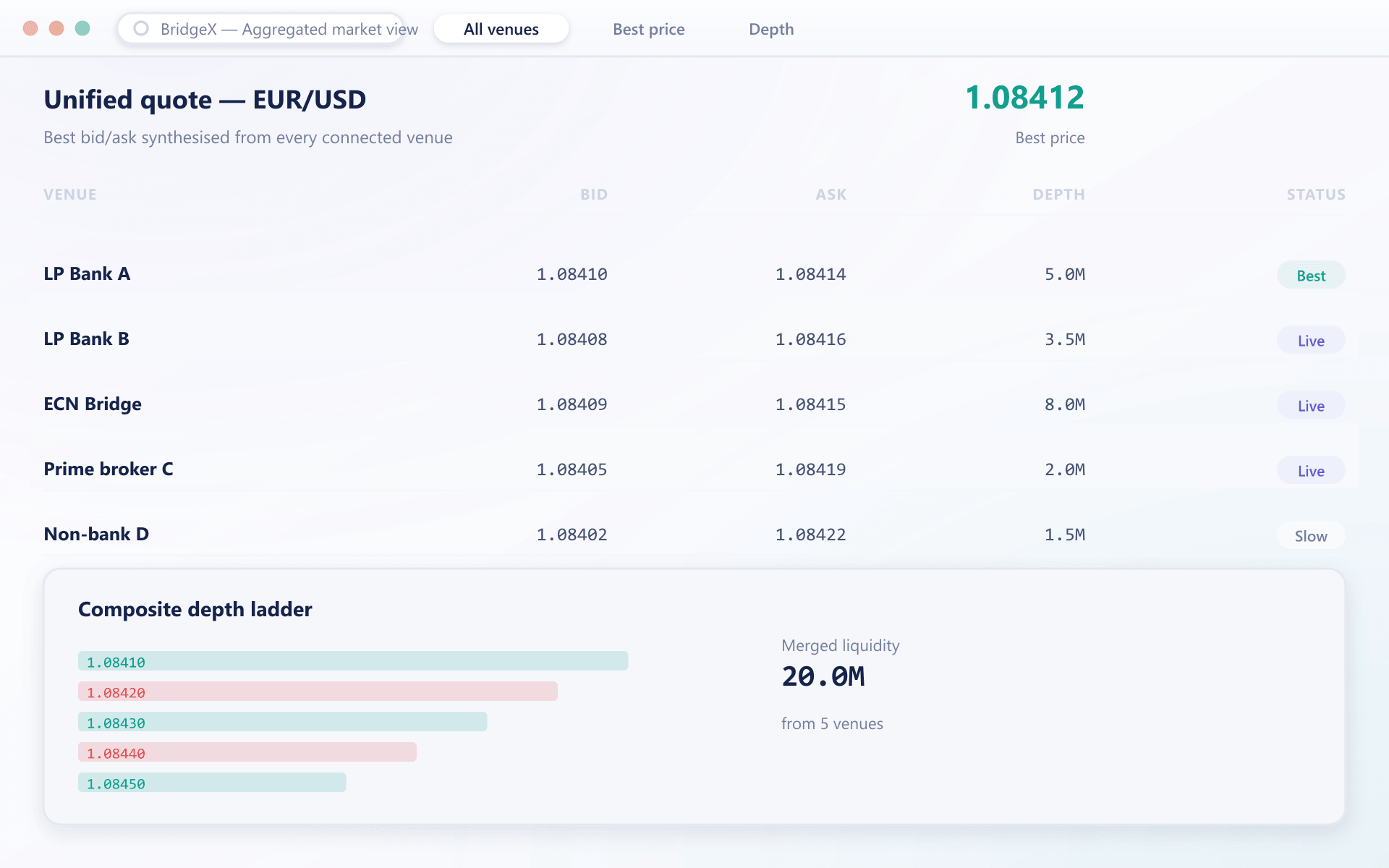Click the Best status badge for LP Bank A
The width and height of the screenshot is (1389, 868).
(x=1311, y=275)
